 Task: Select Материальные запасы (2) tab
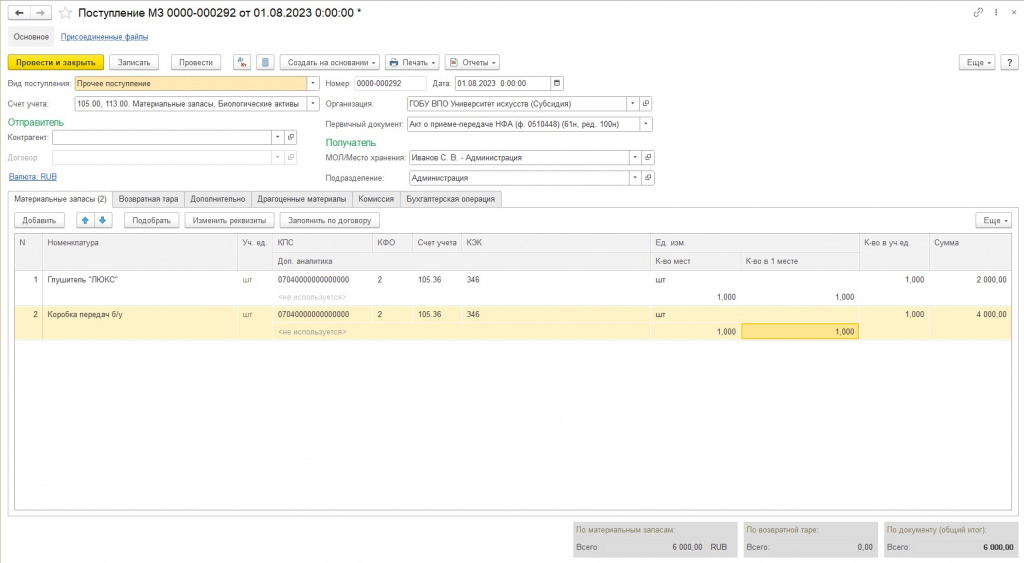click(60, 199)
